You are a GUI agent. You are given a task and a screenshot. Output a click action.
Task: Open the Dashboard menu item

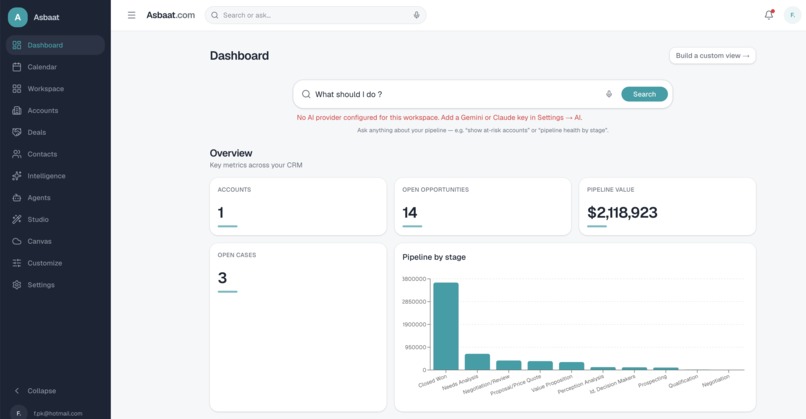pyautogui.click(x=56, y=45)
